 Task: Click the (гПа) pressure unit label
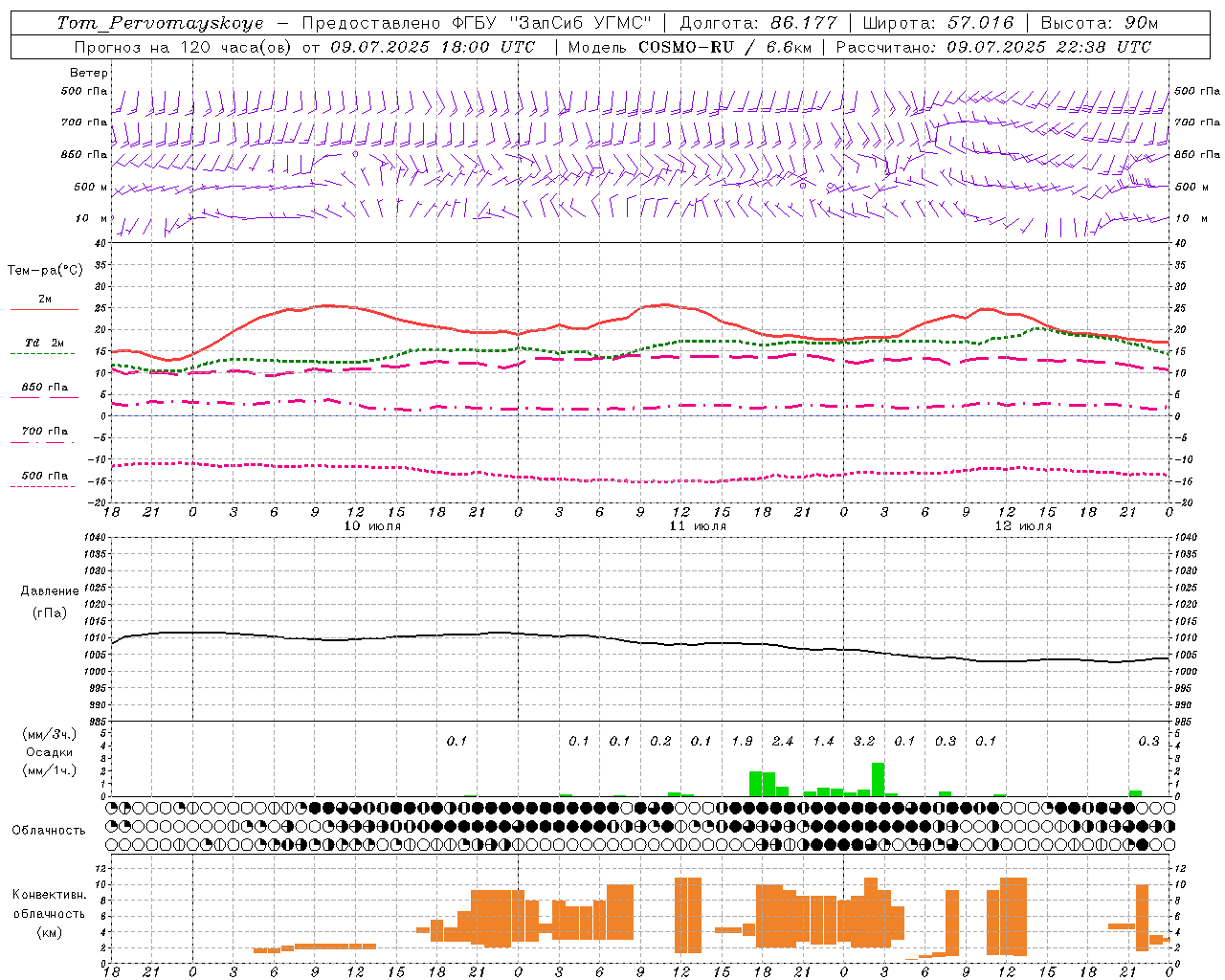point(50,612)
